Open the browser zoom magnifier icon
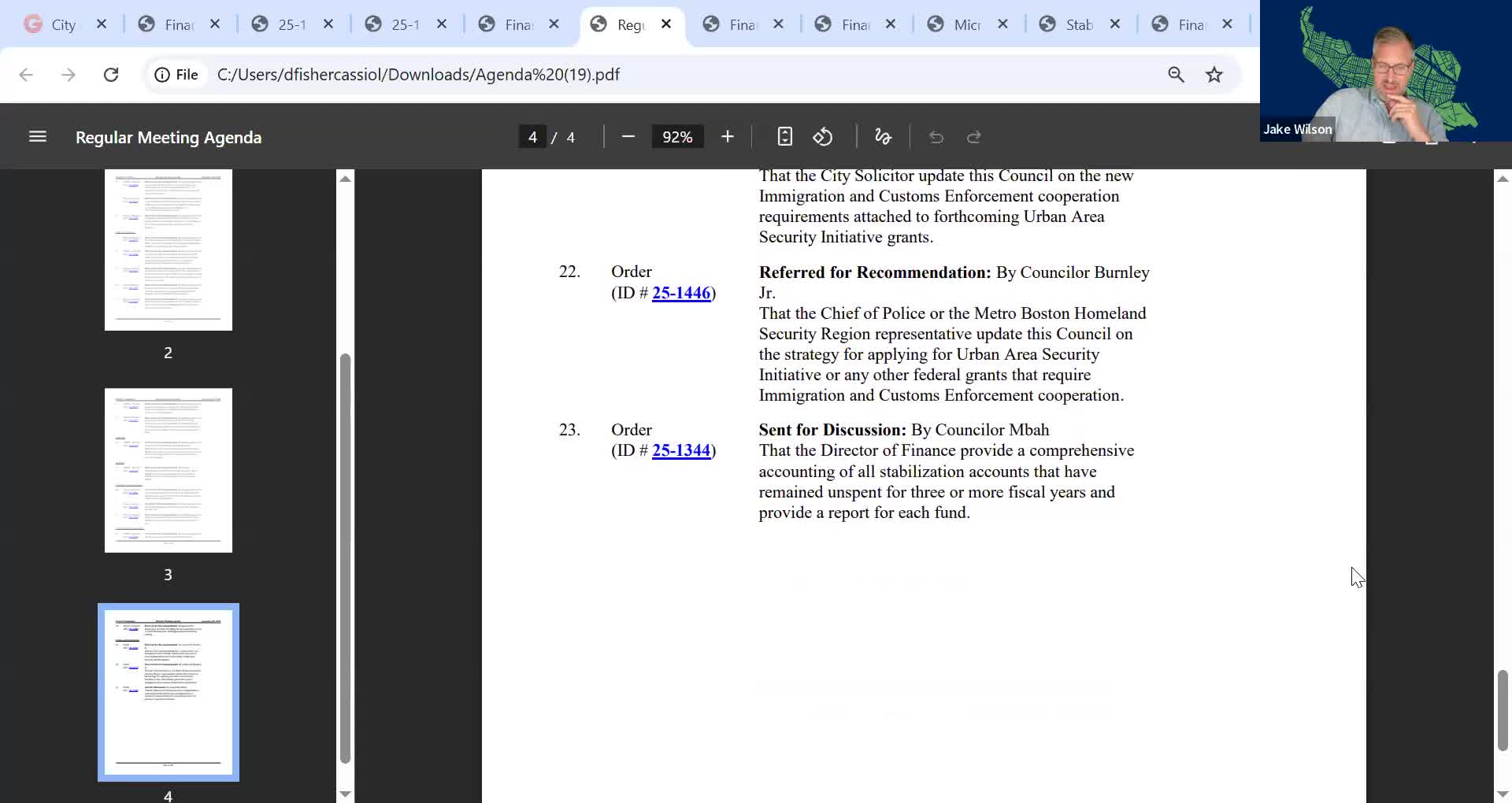This screenshot has height=803, width=1512. (x=1176, y=75)
